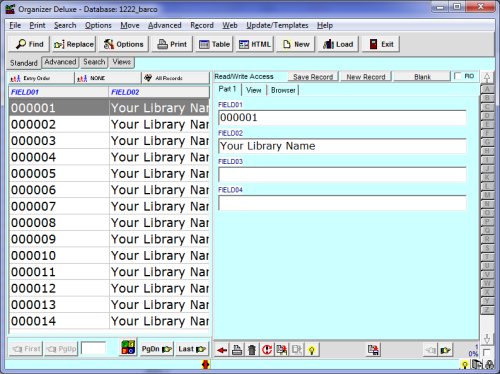Viewport: 500px width, 374px height.
Task: Open the Web menu
Action: click(x=230, y=25)
